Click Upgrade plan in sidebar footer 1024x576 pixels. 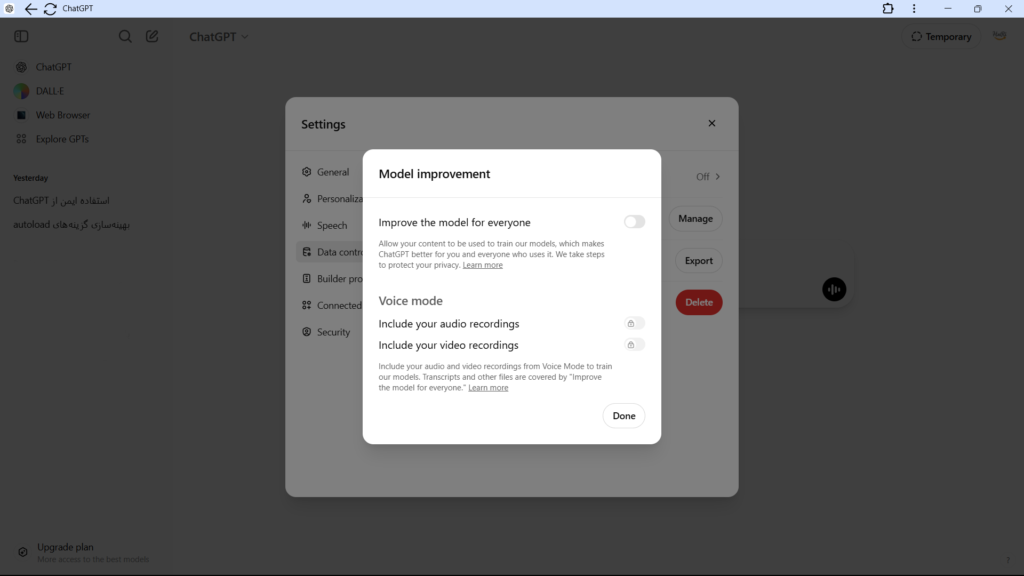point(84,552)
